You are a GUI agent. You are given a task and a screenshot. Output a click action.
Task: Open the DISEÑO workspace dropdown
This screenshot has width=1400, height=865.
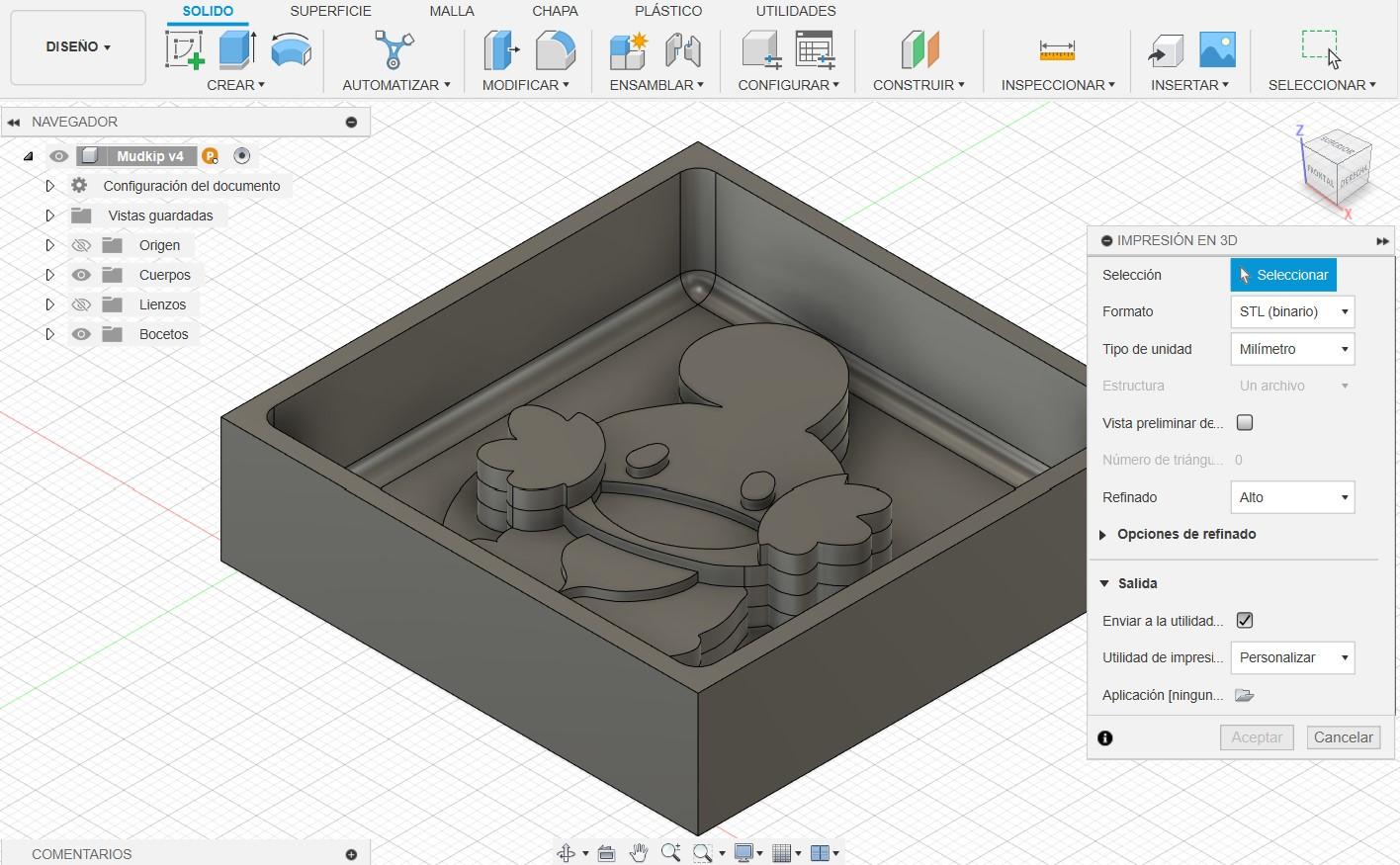point(78,46)
